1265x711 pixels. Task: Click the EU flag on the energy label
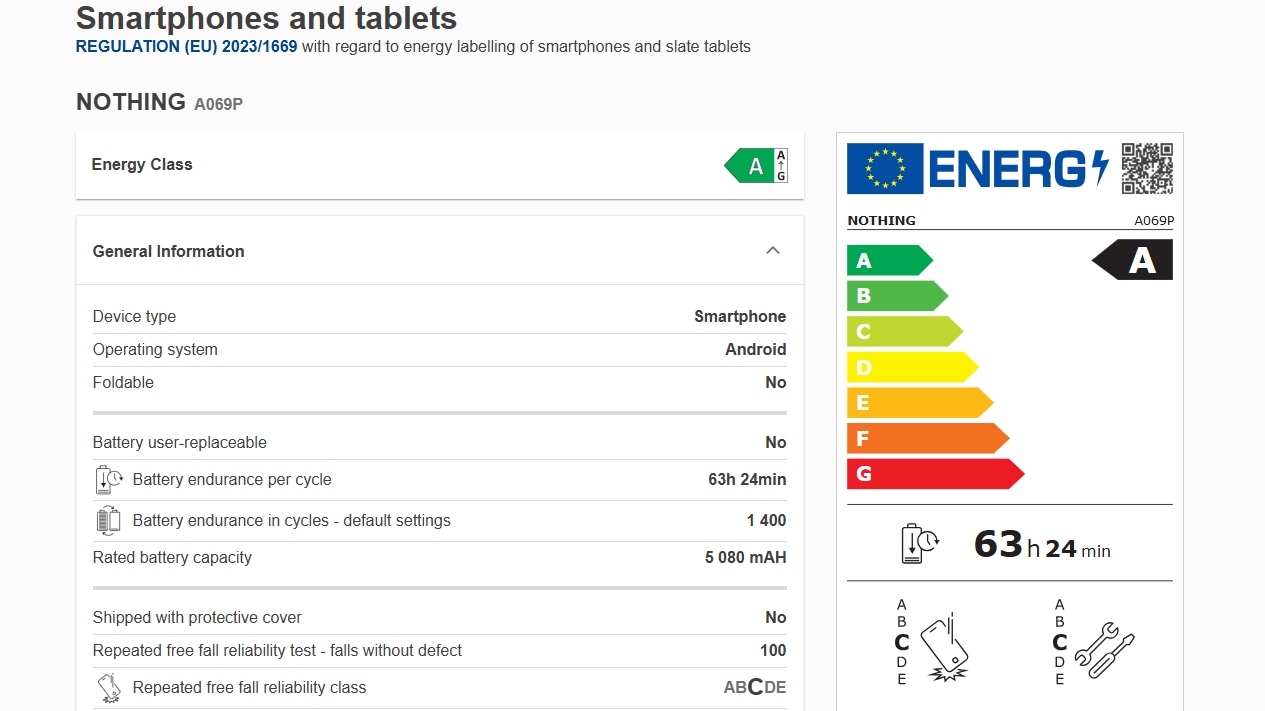click(x=884, y=168)
